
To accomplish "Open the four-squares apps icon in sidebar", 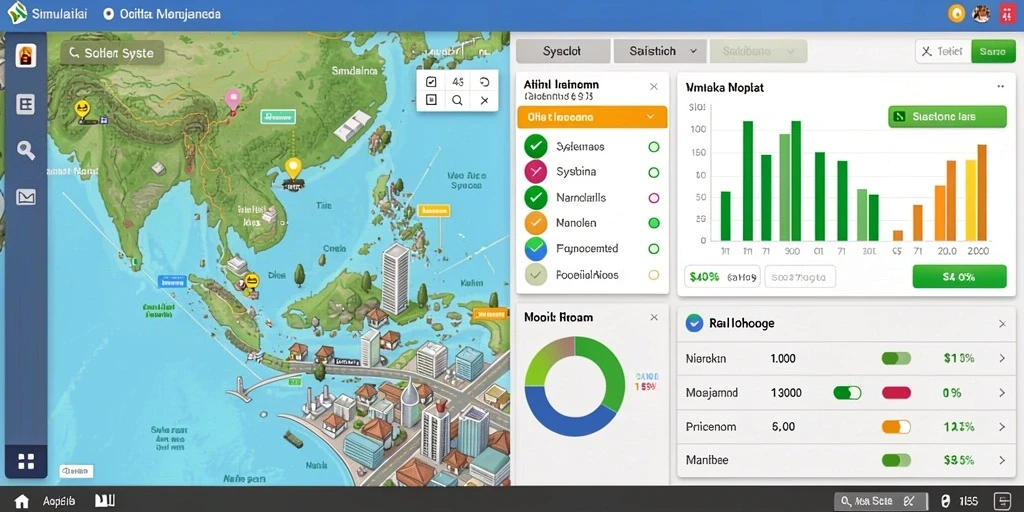I will coord(26,462).
